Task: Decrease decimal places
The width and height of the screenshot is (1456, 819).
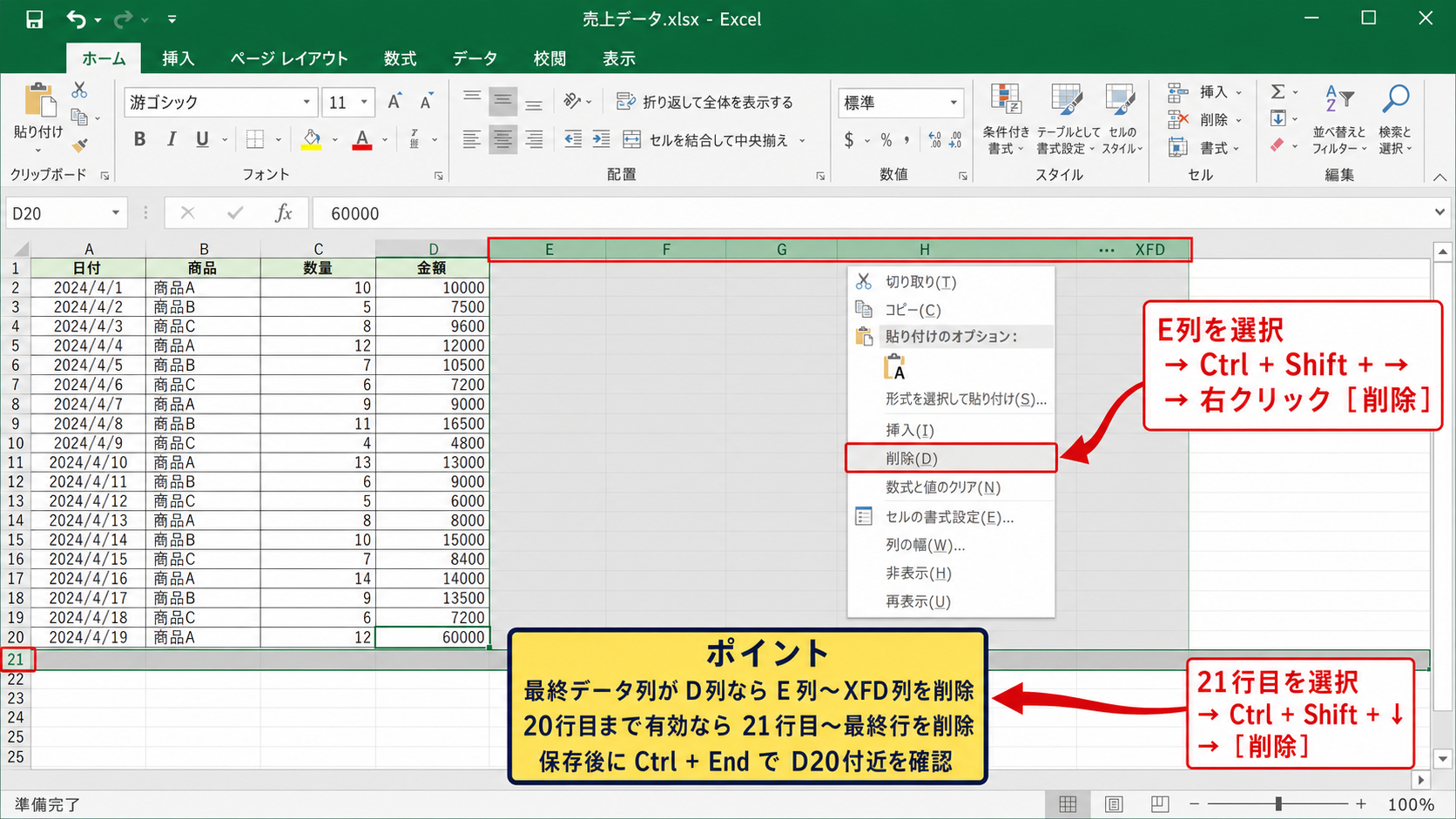Action: pyautogui.click(x=955, y=139)
